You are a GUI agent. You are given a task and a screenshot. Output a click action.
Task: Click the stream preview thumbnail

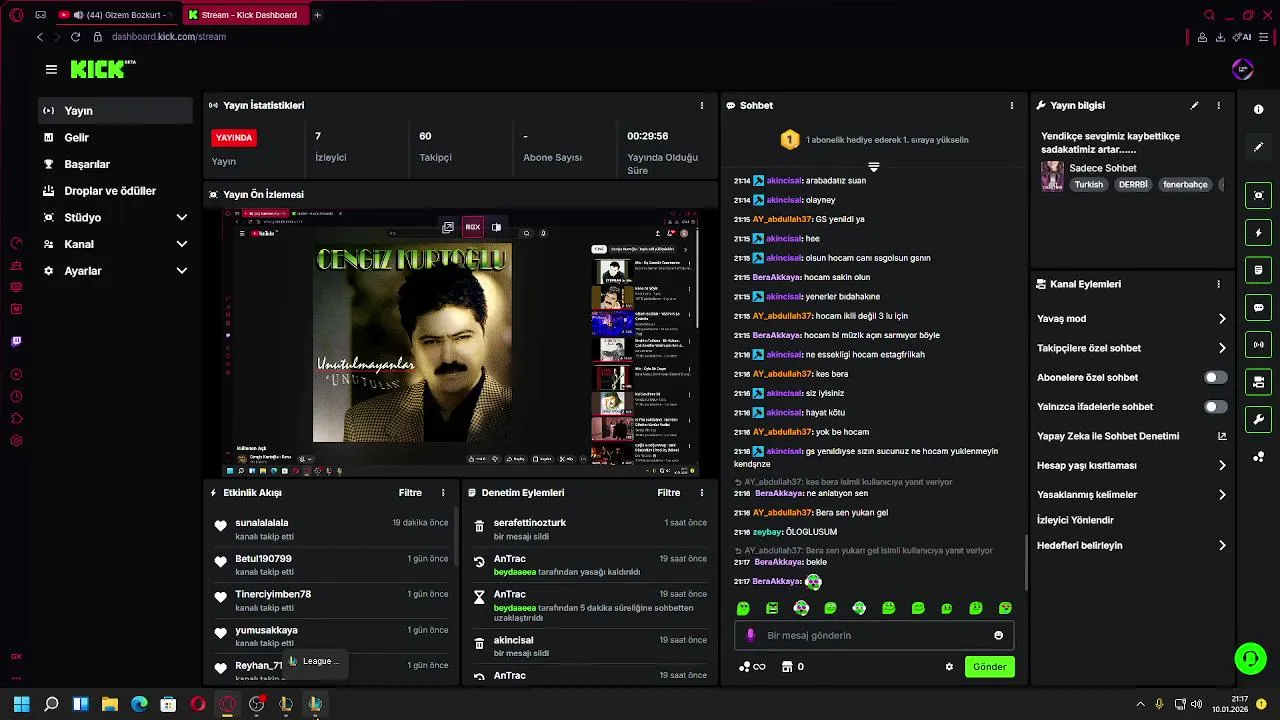(462, 343)
